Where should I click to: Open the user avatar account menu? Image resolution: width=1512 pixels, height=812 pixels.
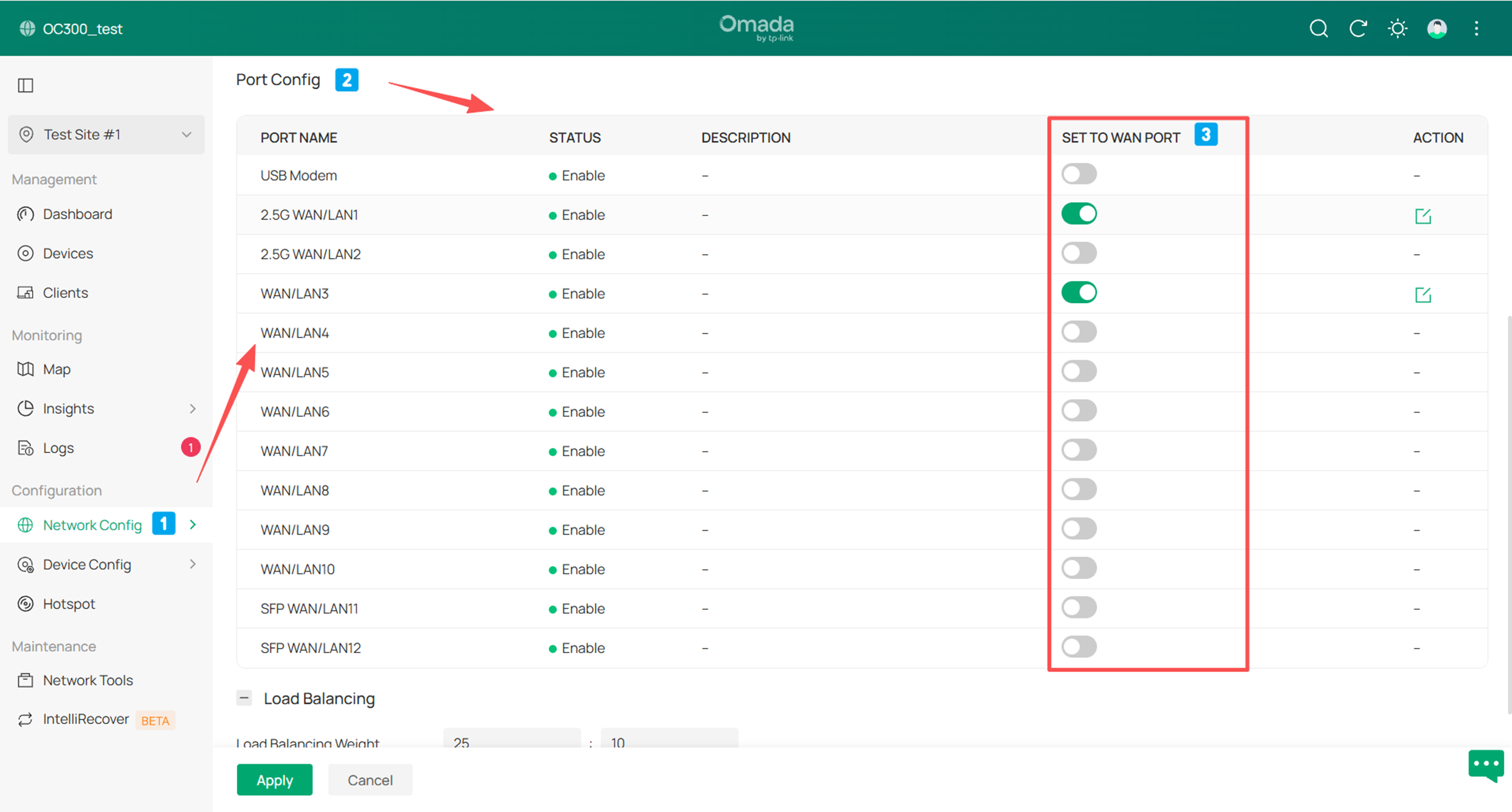coord(1437,28)
